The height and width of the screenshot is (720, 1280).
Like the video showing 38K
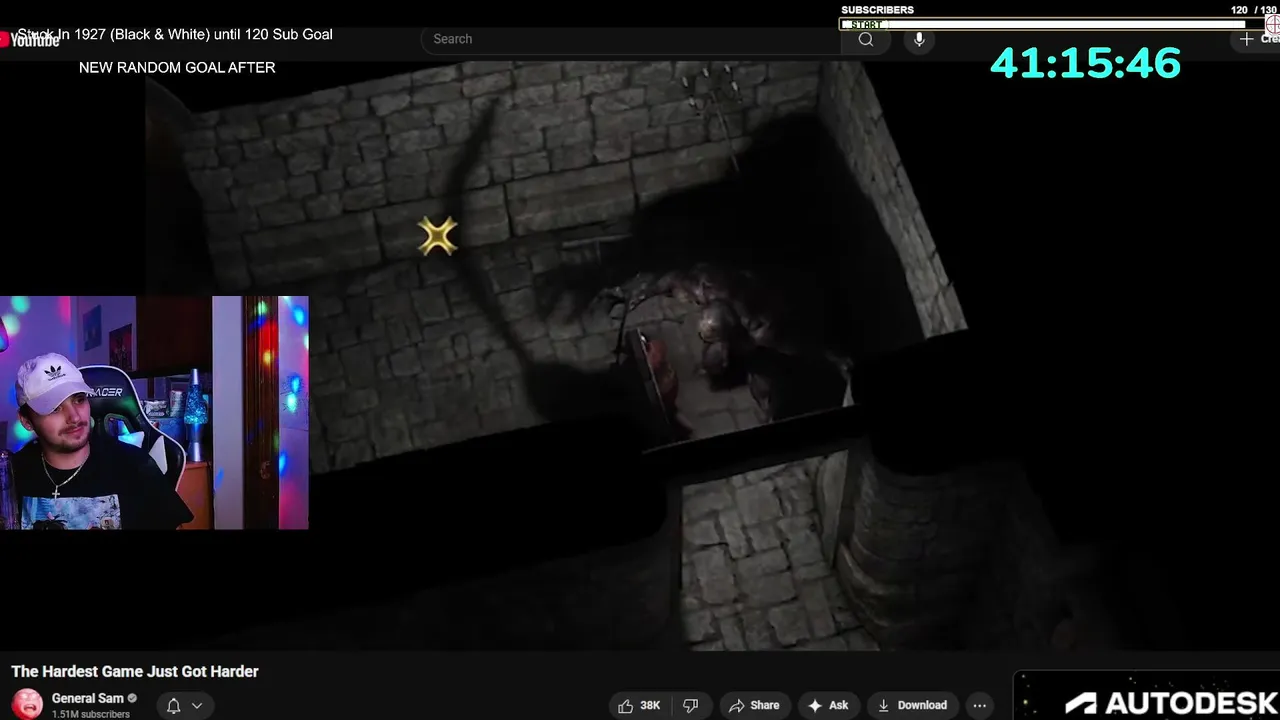coord(639,705)
